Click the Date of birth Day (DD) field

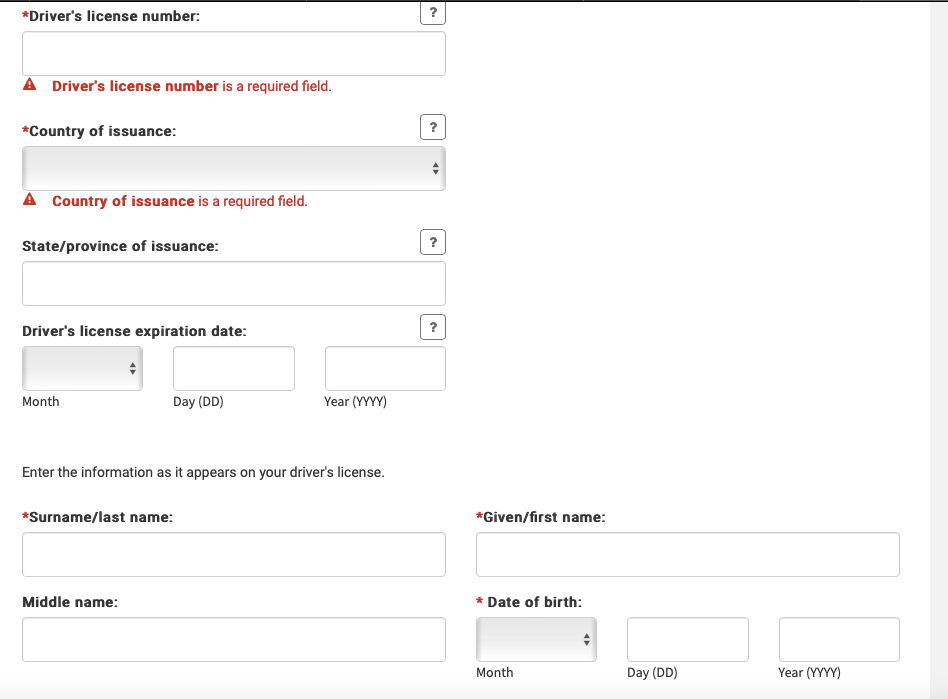(x=687, y=639)
